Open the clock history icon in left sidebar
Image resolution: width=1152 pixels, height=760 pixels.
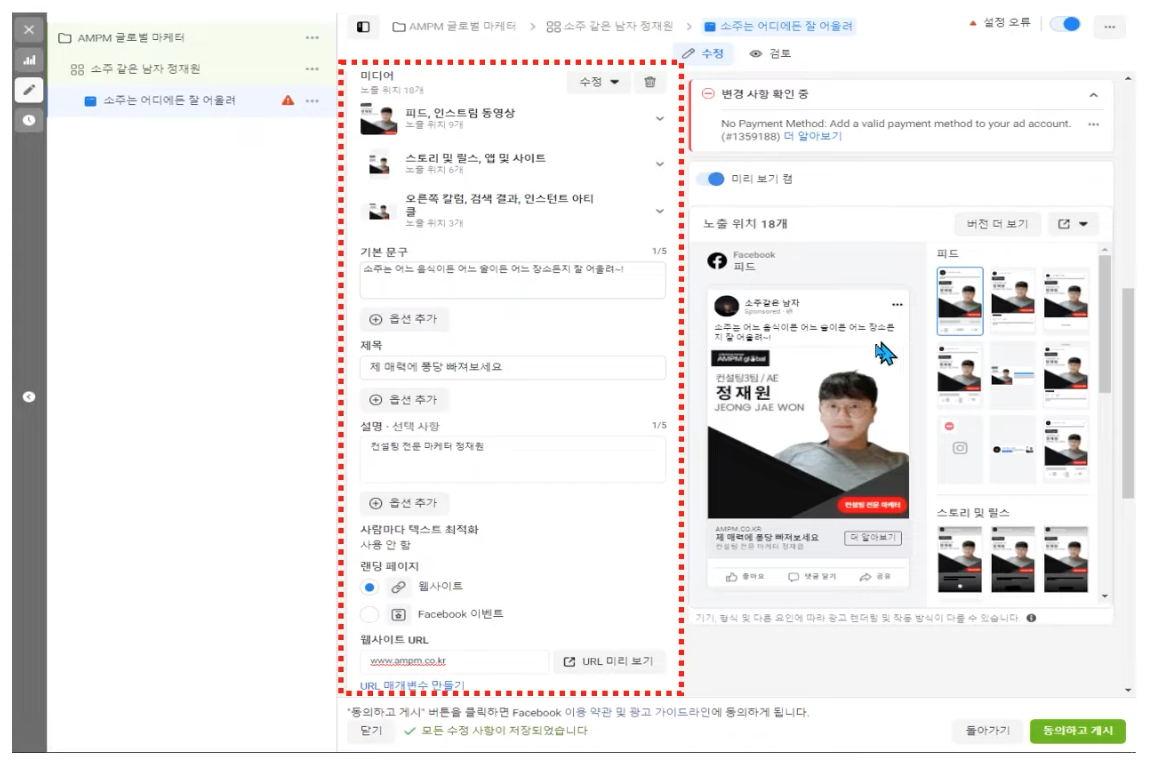click(29, 120)
